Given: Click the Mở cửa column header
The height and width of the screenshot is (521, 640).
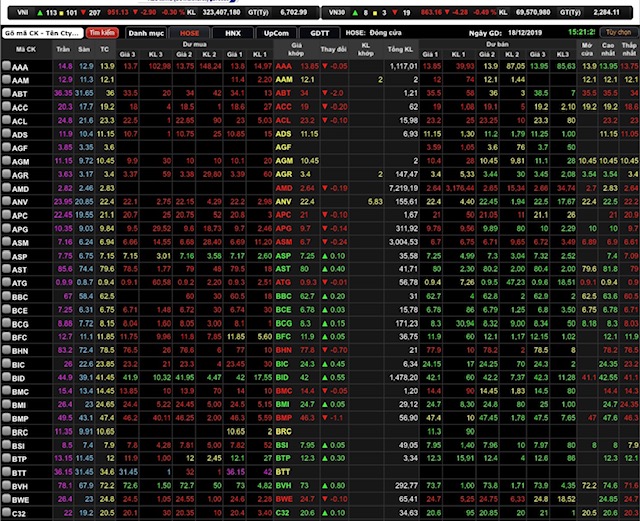Looking at the screenshot, I should click(587, 49).
